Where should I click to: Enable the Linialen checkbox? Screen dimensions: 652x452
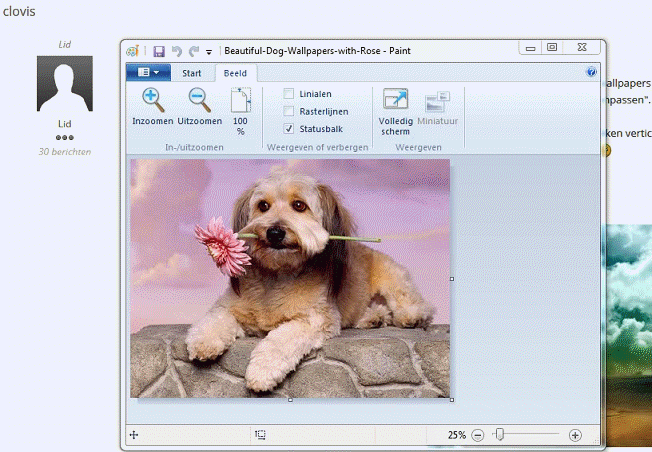point(289,94)
